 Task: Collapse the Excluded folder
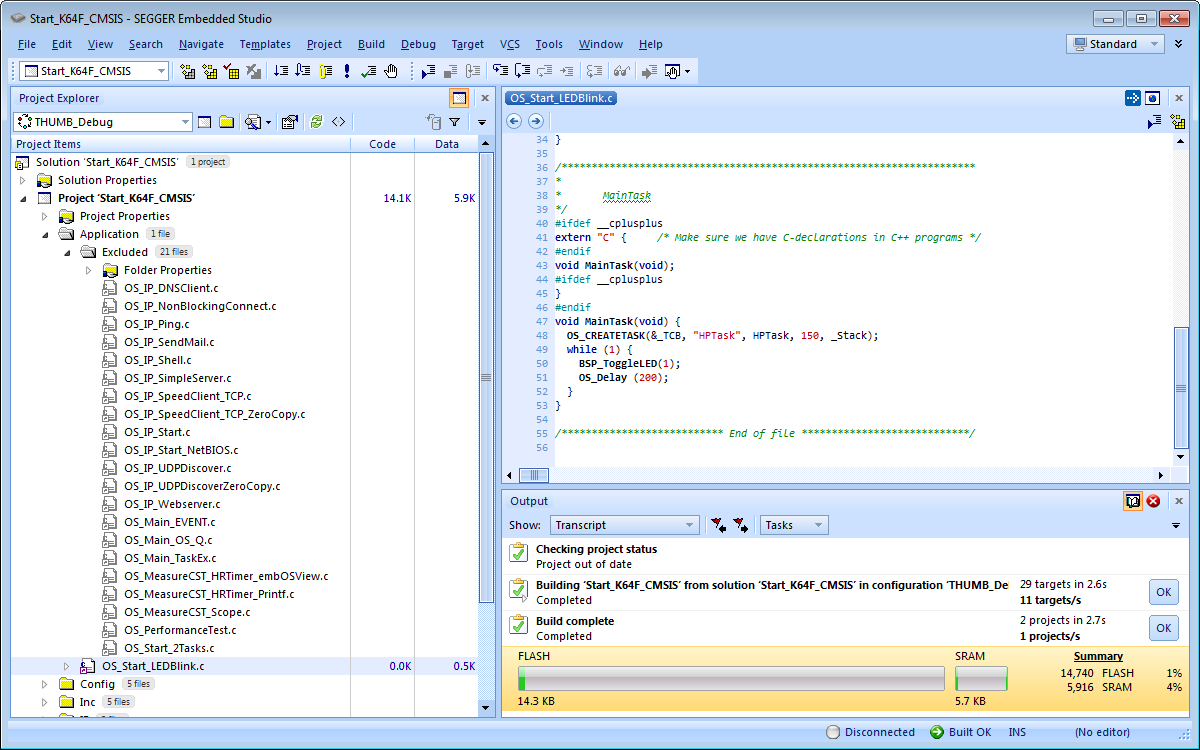[67, 252]
